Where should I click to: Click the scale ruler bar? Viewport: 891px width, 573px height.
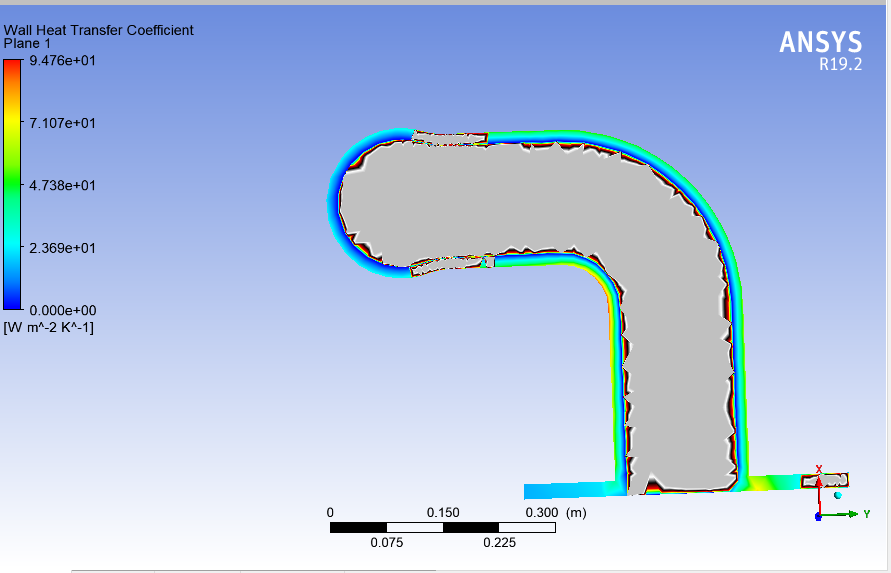(443, 528)
